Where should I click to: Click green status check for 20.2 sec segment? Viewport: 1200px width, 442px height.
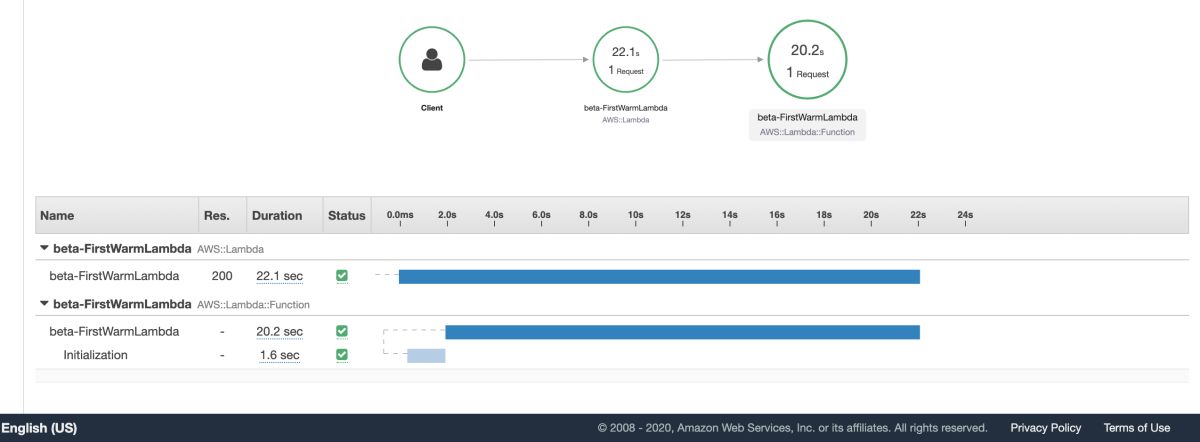click(342, 331)
